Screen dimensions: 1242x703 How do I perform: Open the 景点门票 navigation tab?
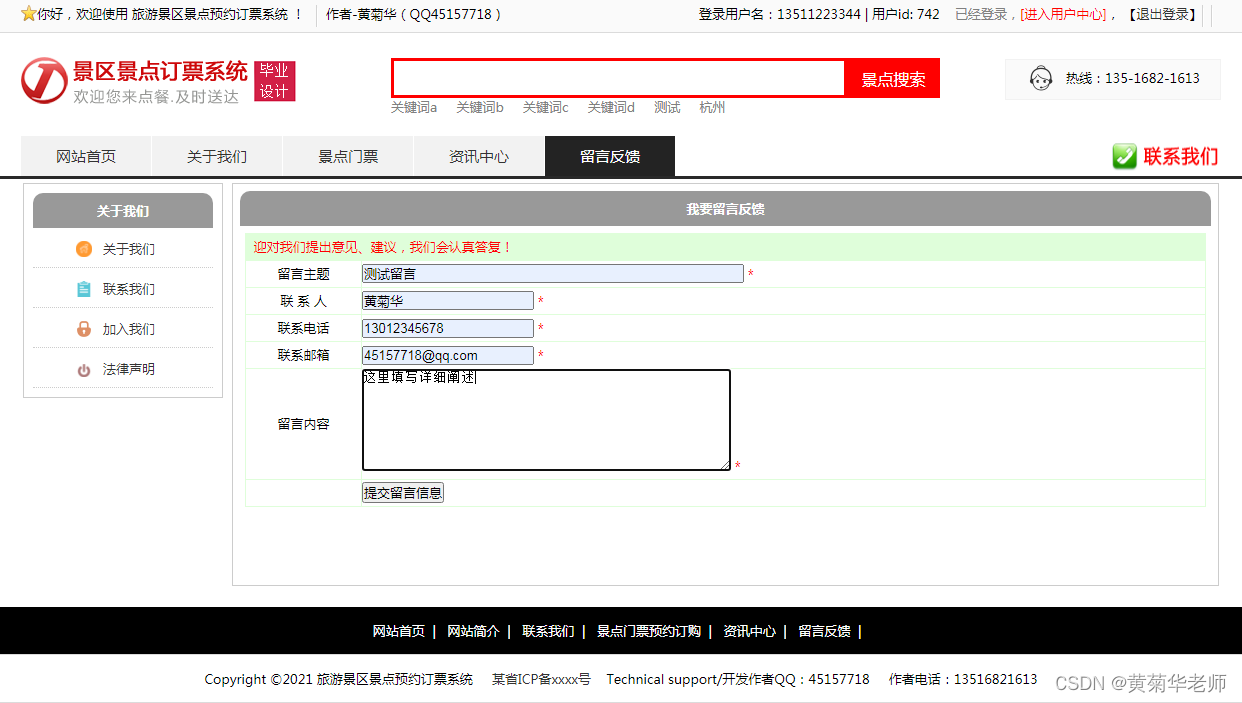348,156
